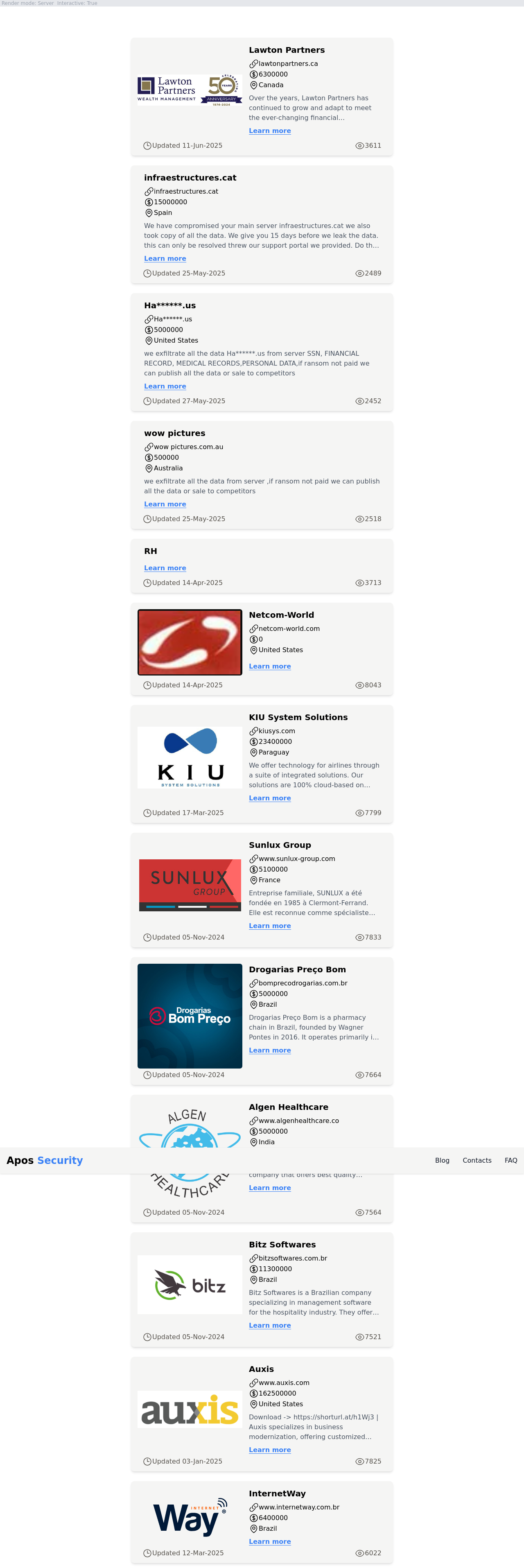Click the auxis logo image
524x1568 pixels.
(190, 1409)
